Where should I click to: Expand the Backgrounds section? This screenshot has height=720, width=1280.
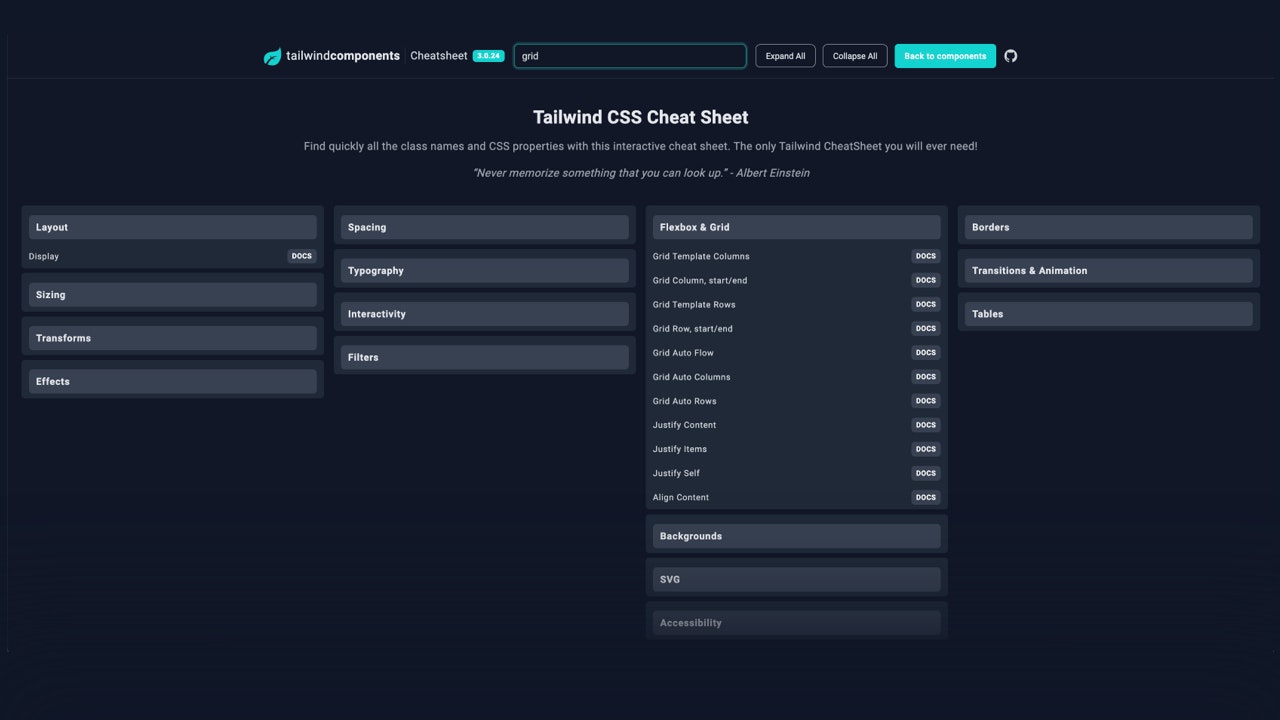[x=797, y=536]
